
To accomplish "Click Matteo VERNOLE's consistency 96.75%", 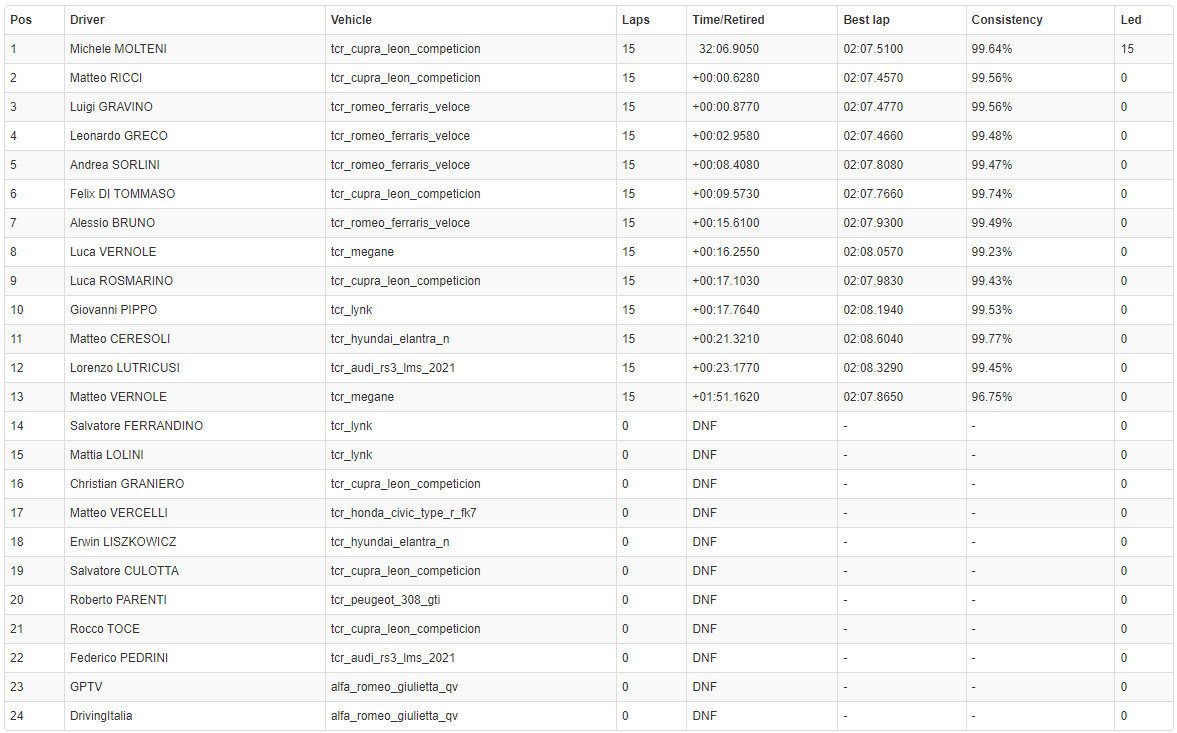I will (991, 397).
